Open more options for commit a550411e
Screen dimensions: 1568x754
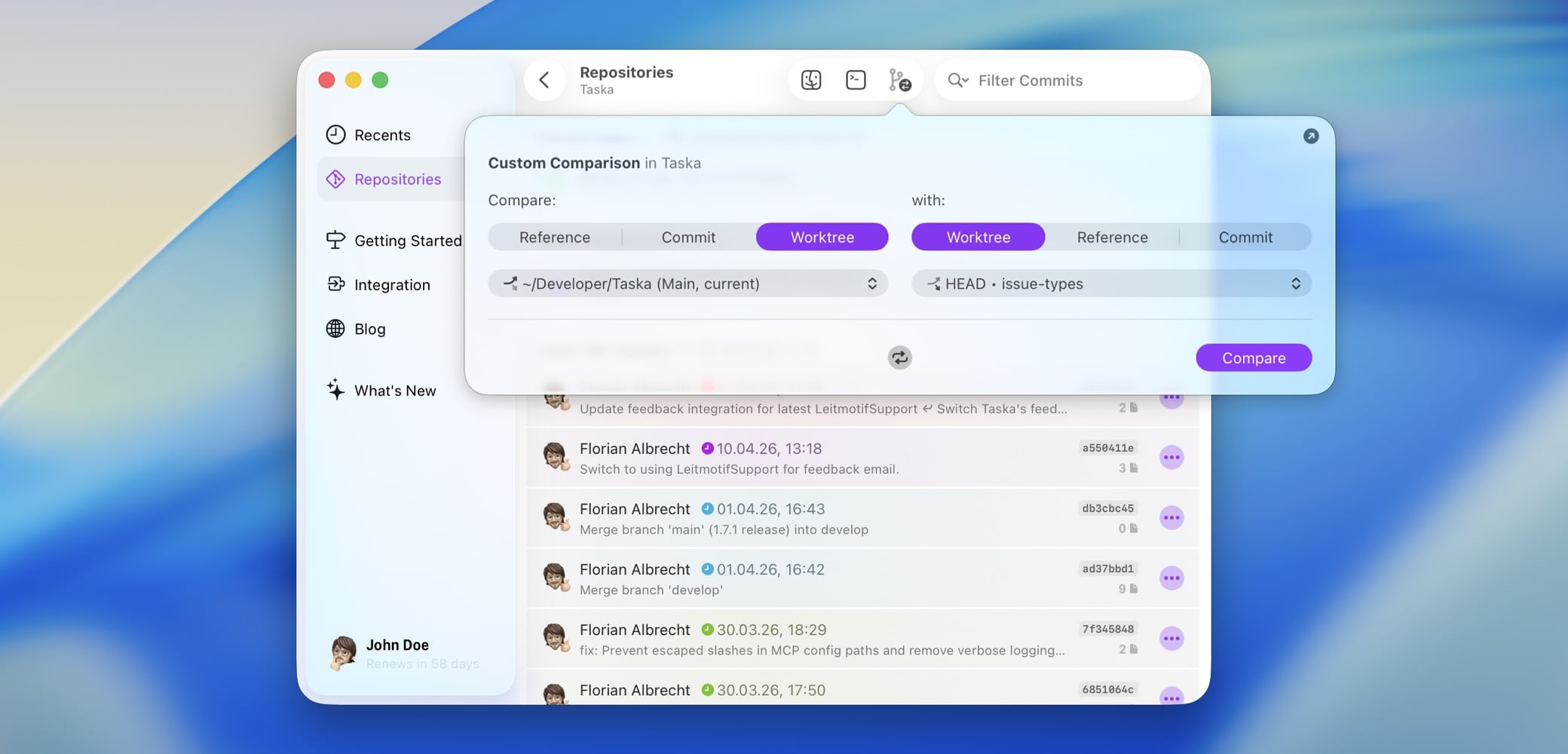click(x=1171, y=458)
